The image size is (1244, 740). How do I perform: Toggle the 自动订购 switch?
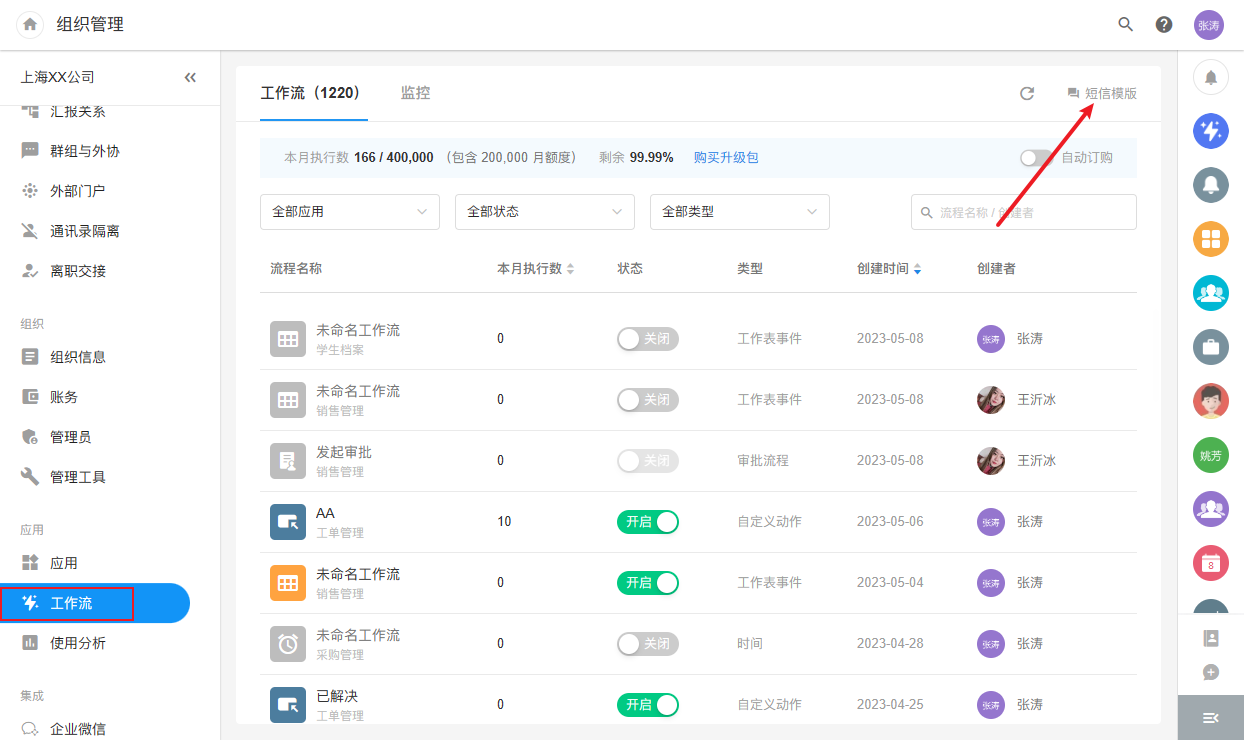(1036, 158)
